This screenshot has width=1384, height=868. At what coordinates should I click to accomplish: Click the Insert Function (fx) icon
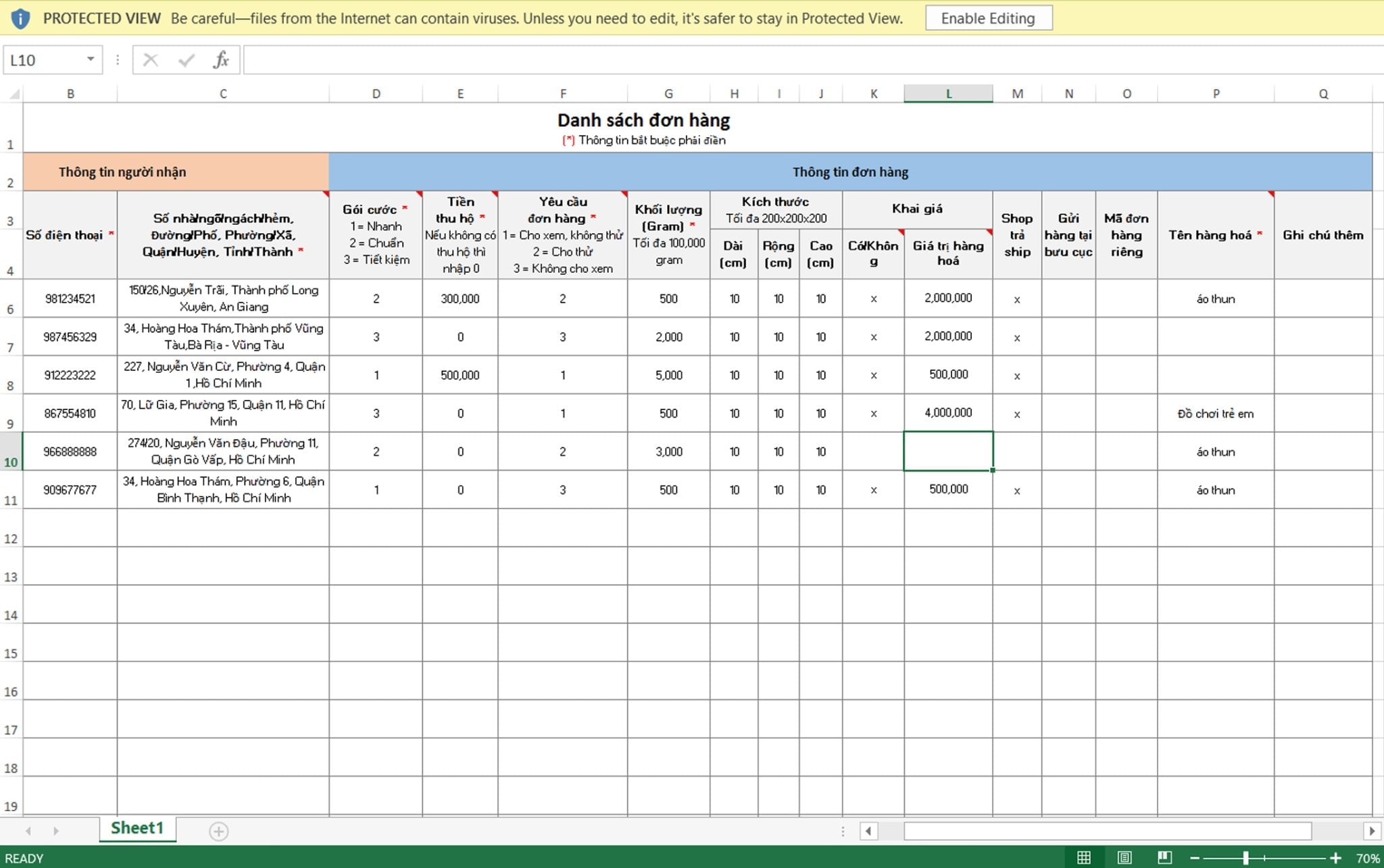click(x=221, y=59)
